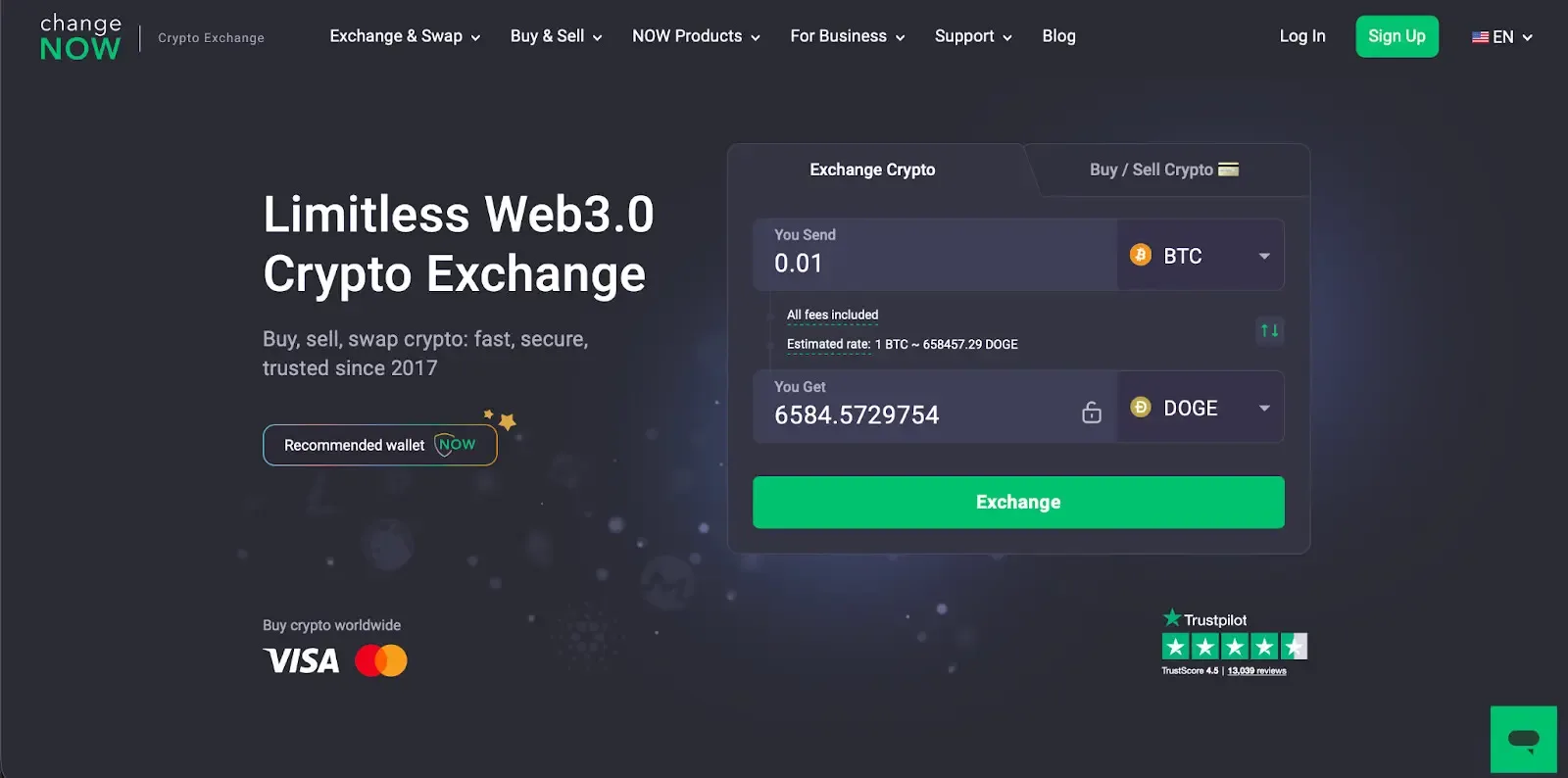Switch to the Exchange Crypto tab
1568x778 pixels.
click(x=871, y=169)
